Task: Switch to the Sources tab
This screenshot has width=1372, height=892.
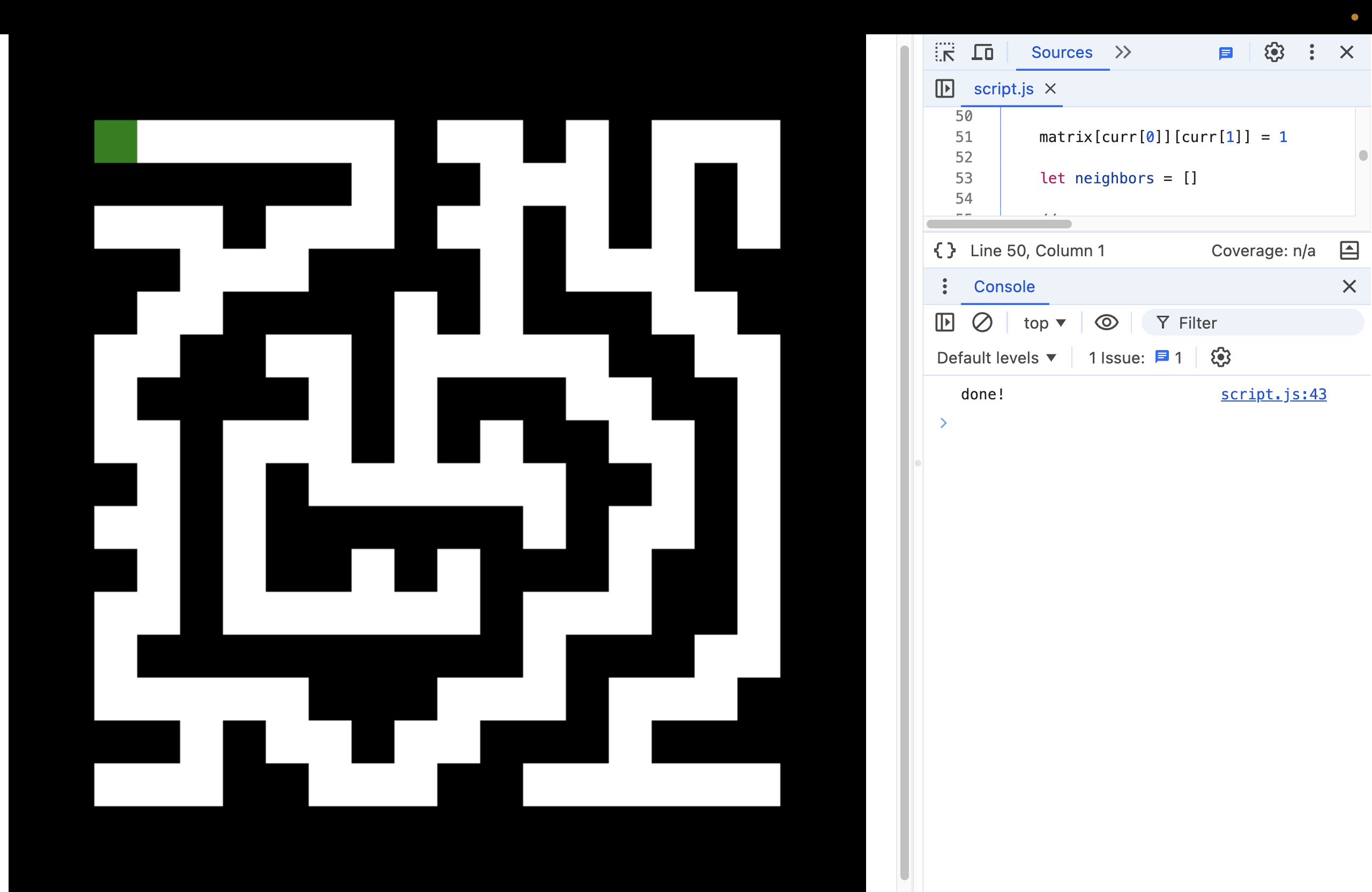Action: (1061, 53)
